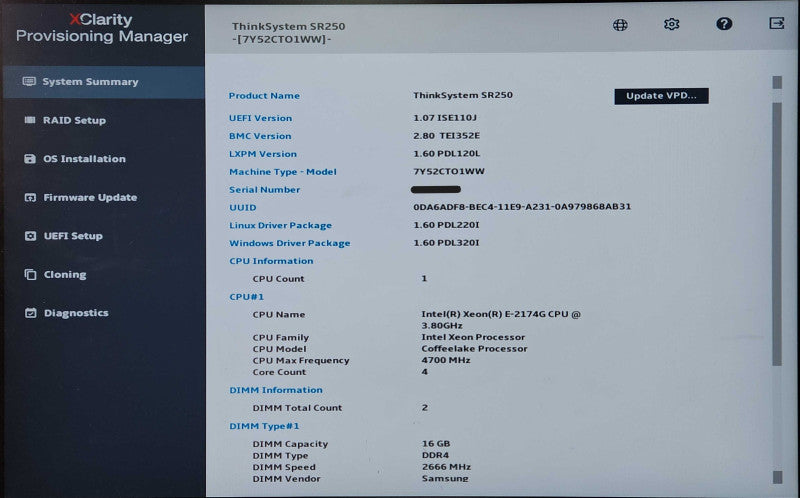The height and width of the screenshot is (498, 800).
Task: Click the Samsung vendor value
Action: pyautogui.click(x=445, y=479)
